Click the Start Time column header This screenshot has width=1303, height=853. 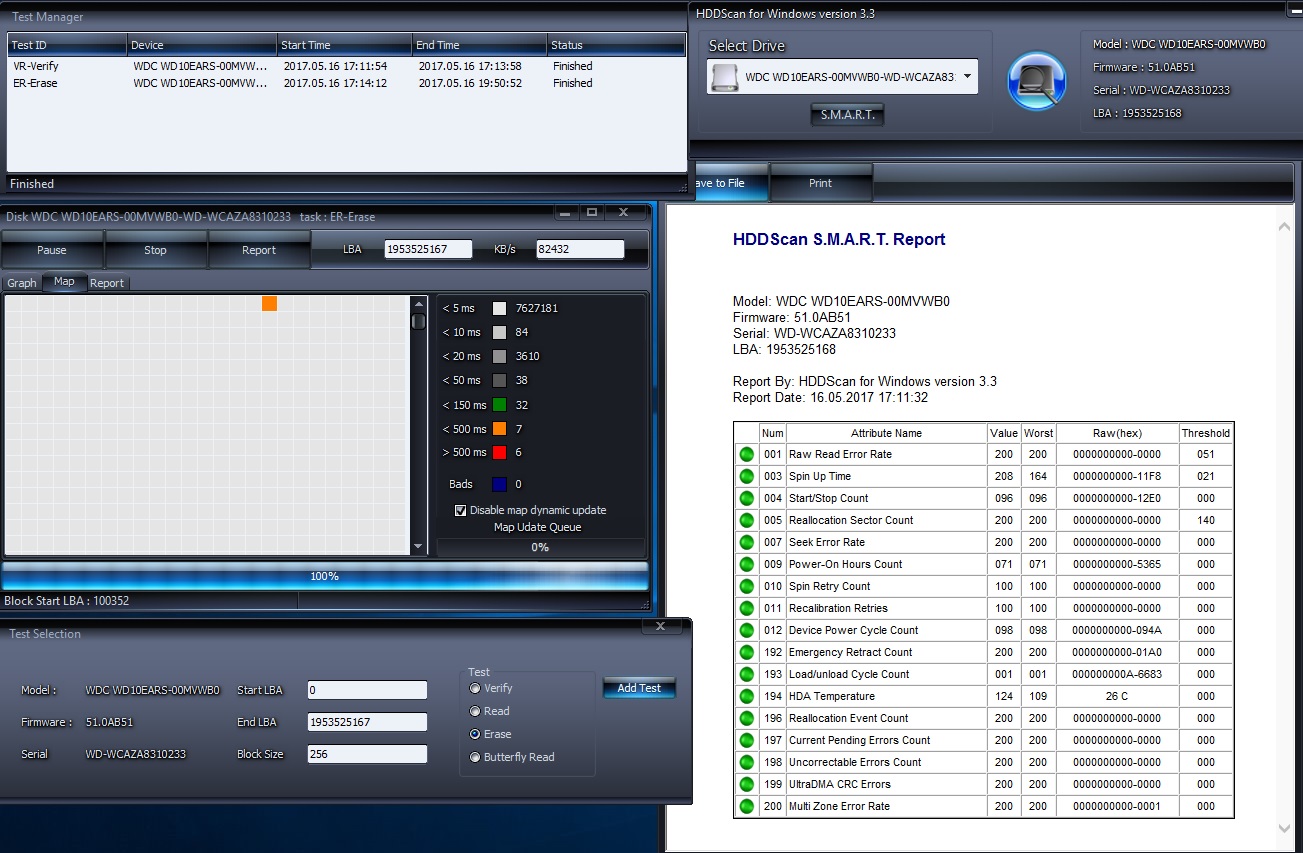(x=345, y=45)
